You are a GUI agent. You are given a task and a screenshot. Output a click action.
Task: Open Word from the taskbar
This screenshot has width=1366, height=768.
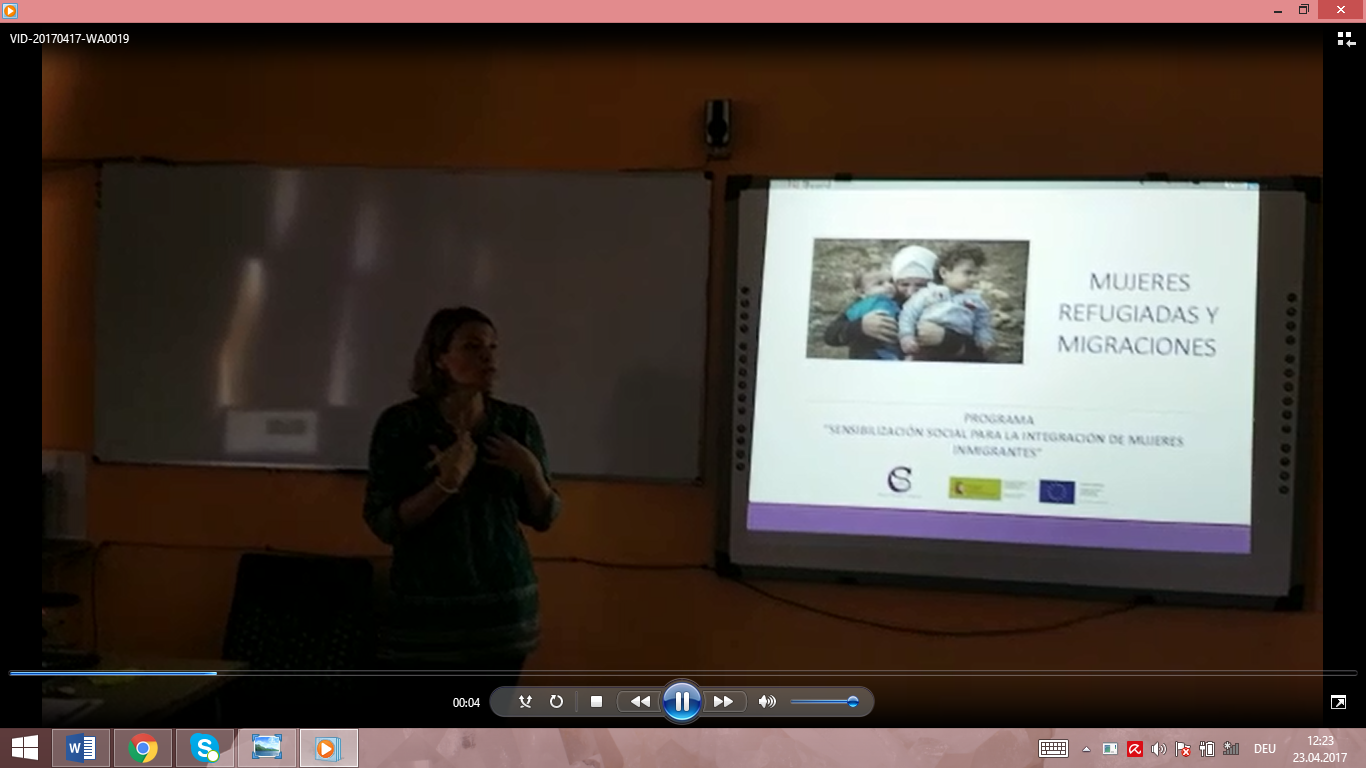coord(81,748)
